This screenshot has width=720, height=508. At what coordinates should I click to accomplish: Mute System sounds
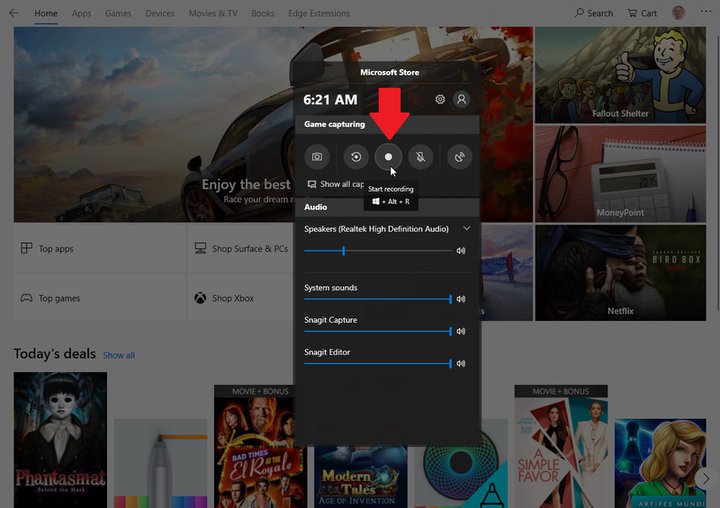pos(461,299)
